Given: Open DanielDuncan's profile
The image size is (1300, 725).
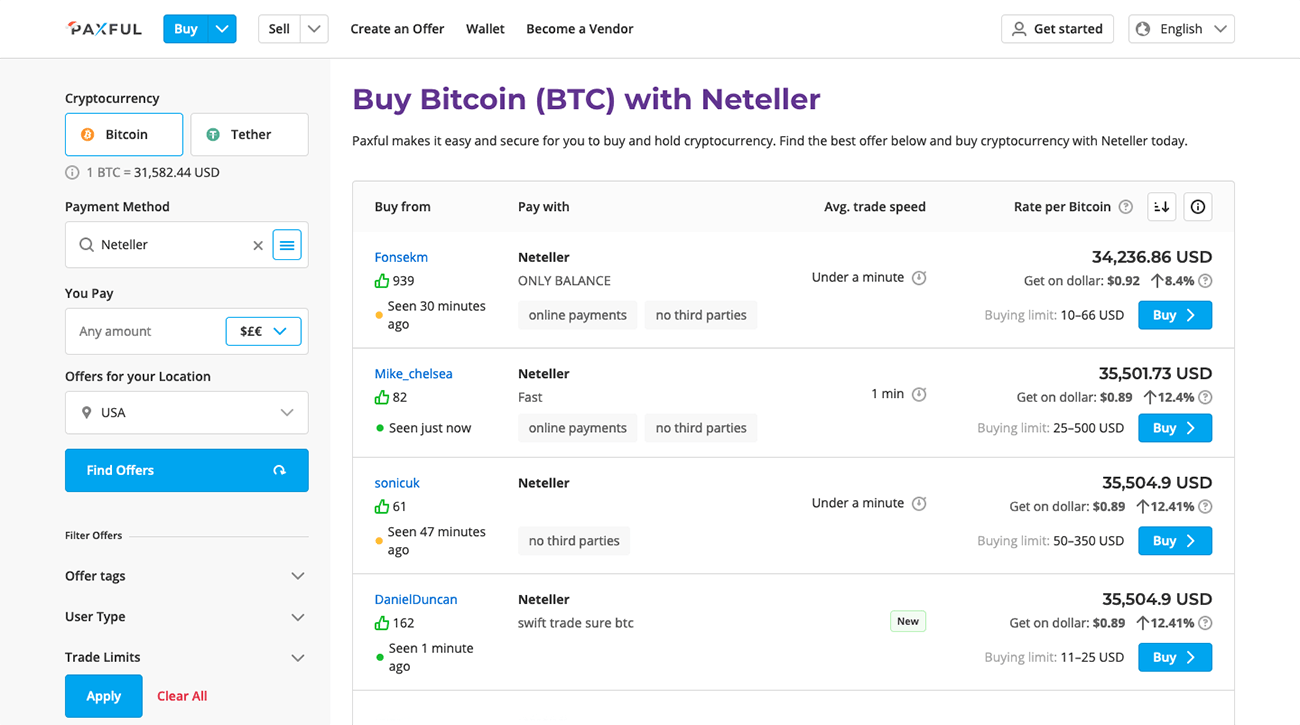Looking at the screenshot, I should [x=416, y=599].
